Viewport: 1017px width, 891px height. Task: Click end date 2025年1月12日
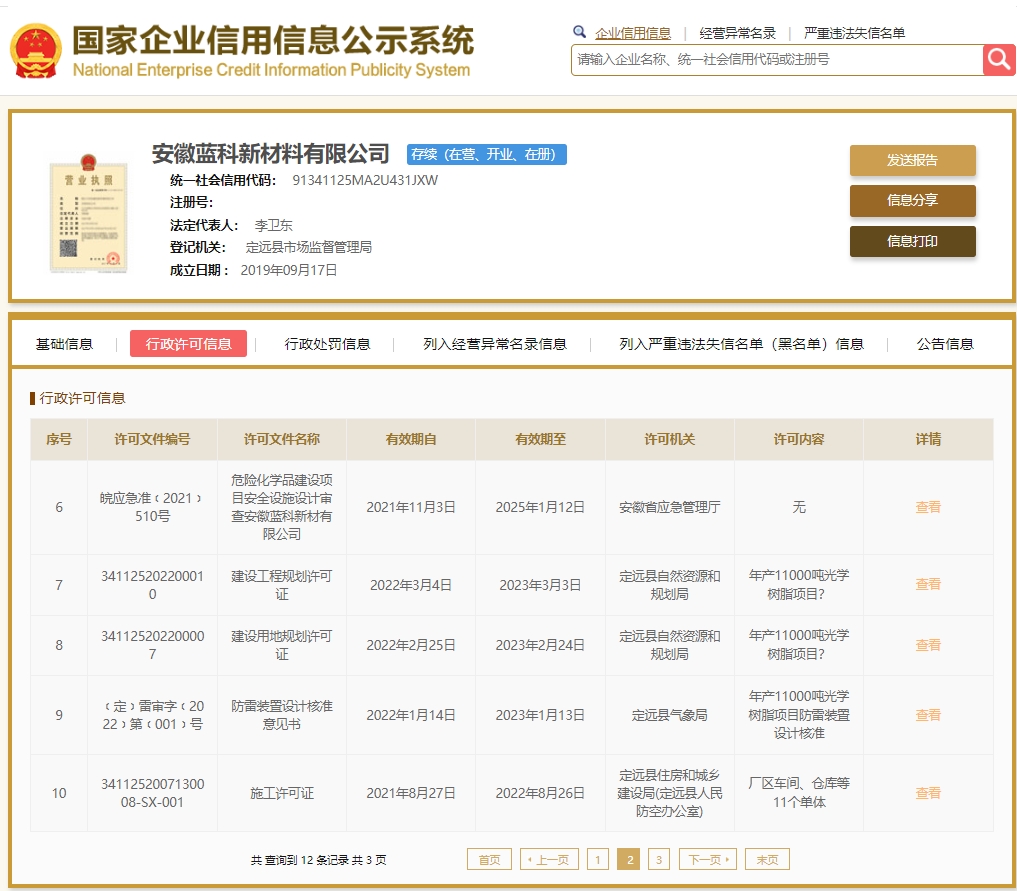pyautogui.click(x=540, y=507)
